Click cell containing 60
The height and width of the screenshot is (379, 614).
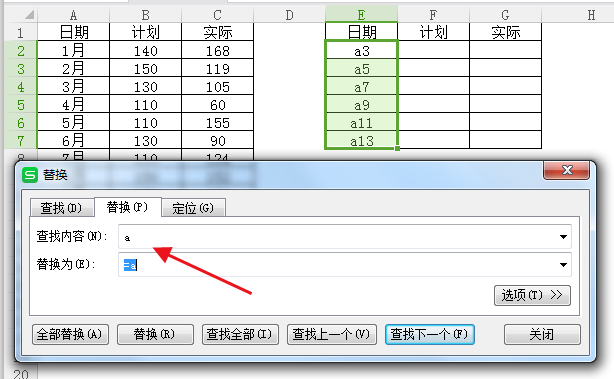click(x=217, y=104)
